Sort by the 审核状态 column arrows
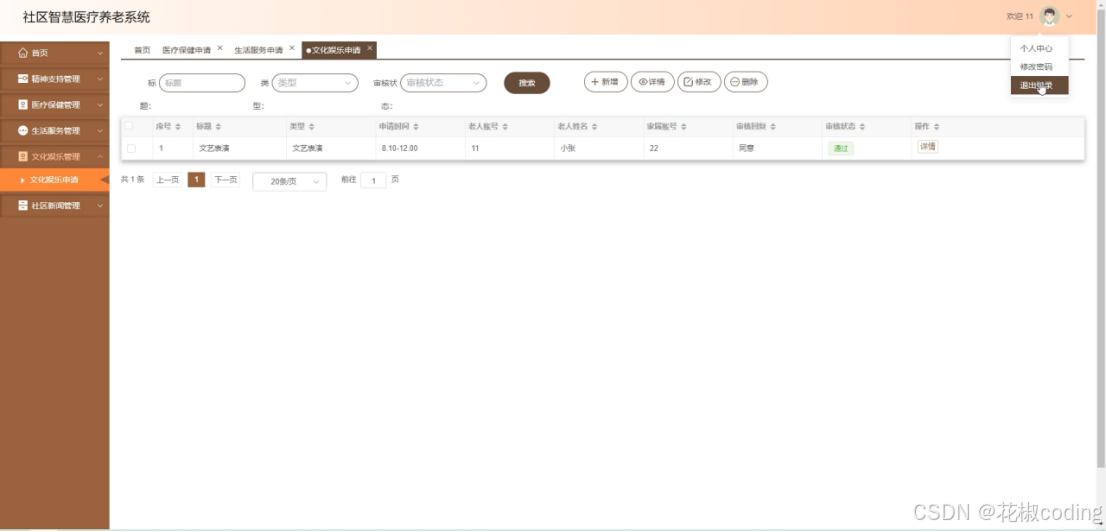The height and width of the screenshot is (532, 1106). tap(862, 126)
